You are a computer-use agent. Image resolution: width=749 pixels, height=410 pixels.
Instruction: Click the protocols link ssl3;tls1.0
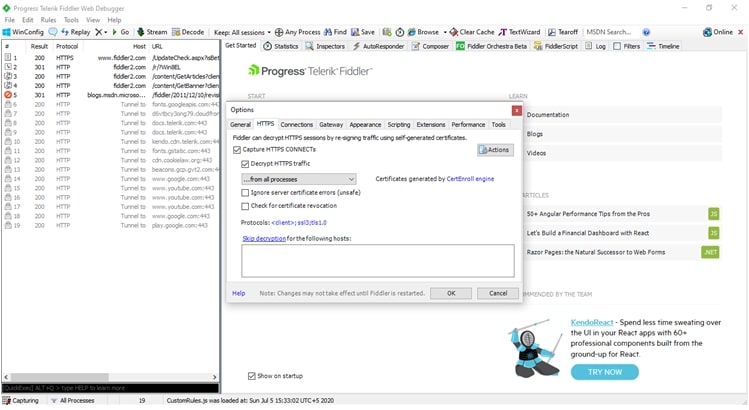(x=299, y=223)
